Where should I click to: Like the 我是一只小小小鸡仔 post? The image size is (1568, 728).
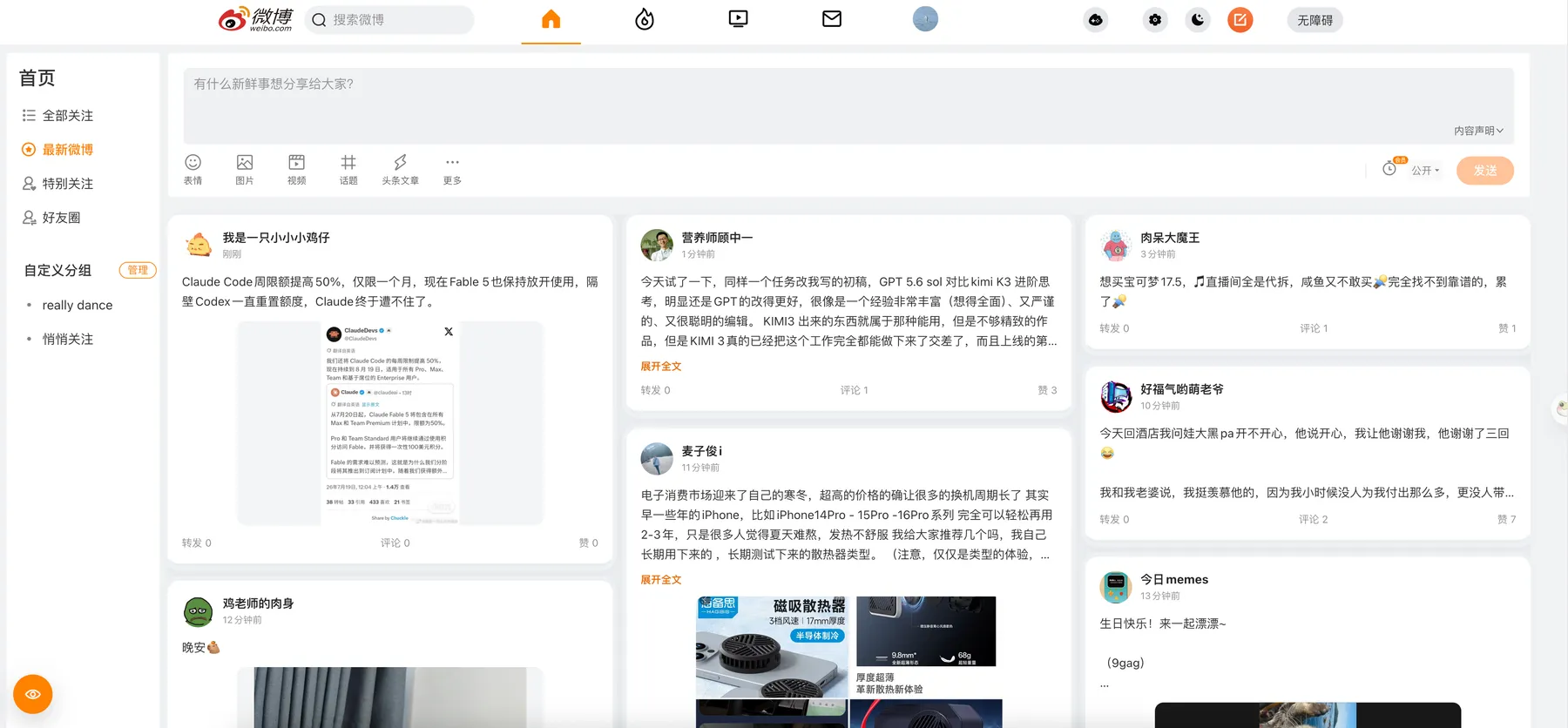tap(589, 543)
